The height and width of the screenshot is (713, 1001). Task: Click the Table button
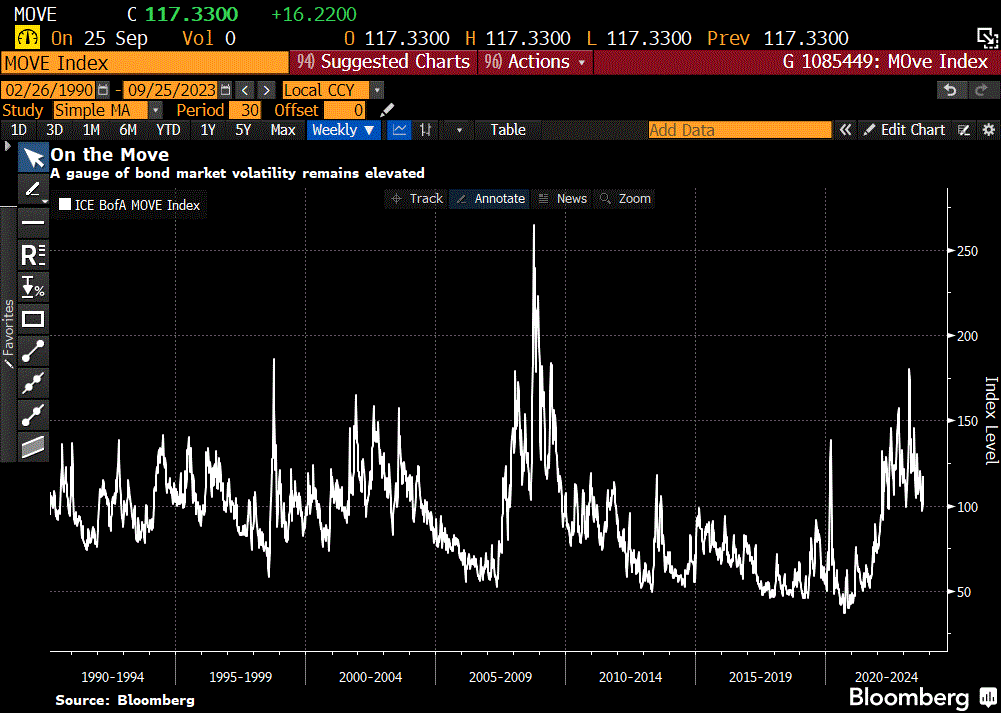[x=508, y=130]
